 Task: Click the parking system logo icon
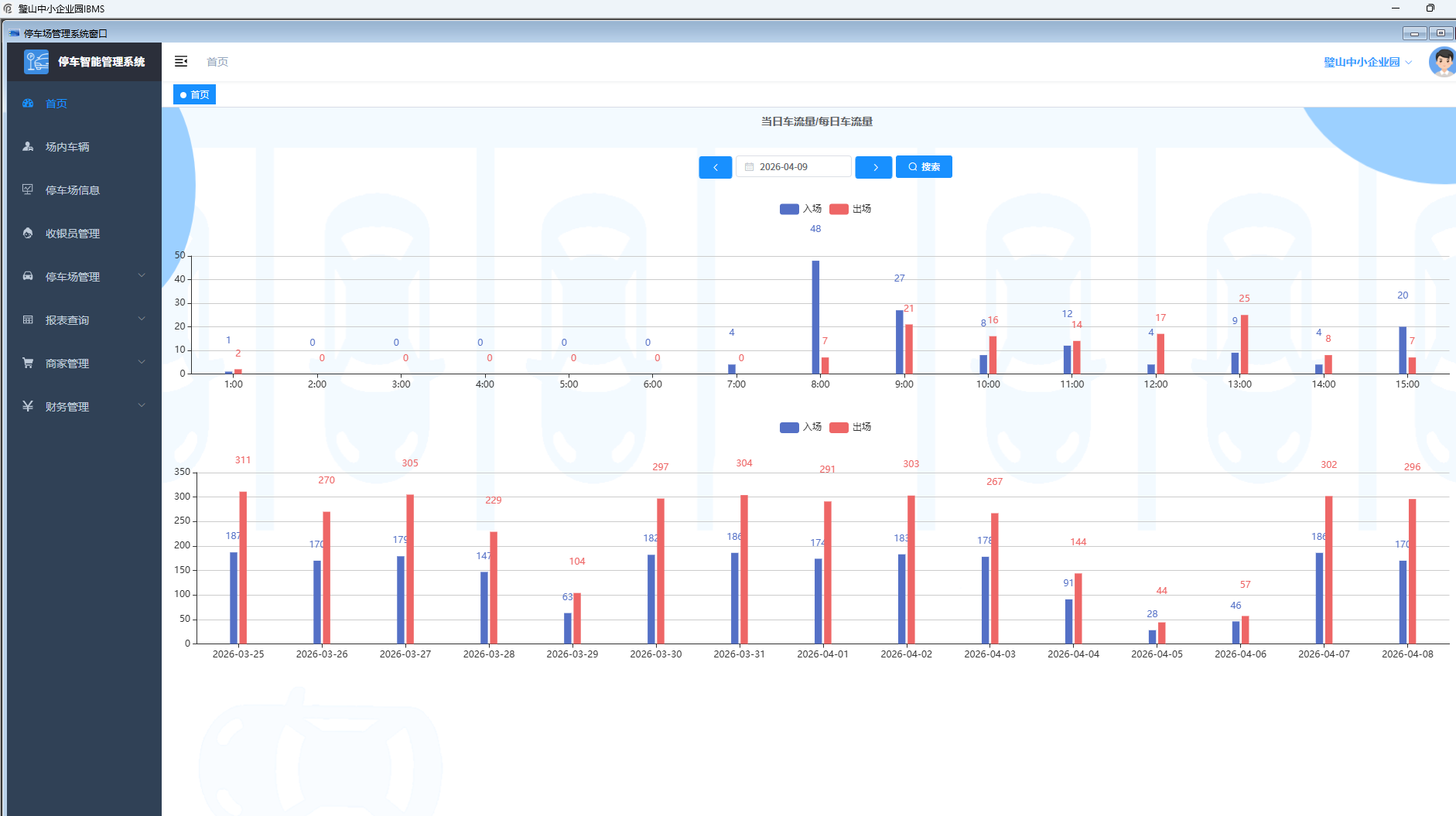[36, 62]
